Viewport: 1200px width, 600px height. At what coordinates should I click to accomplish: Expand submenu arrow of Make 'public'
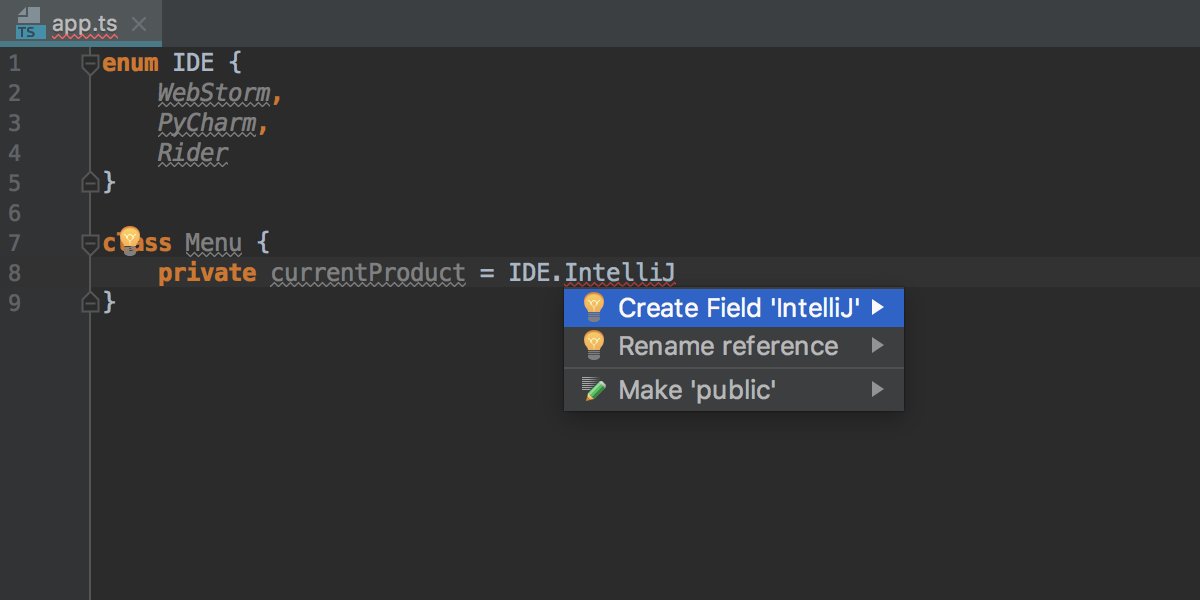pos(878,390)
